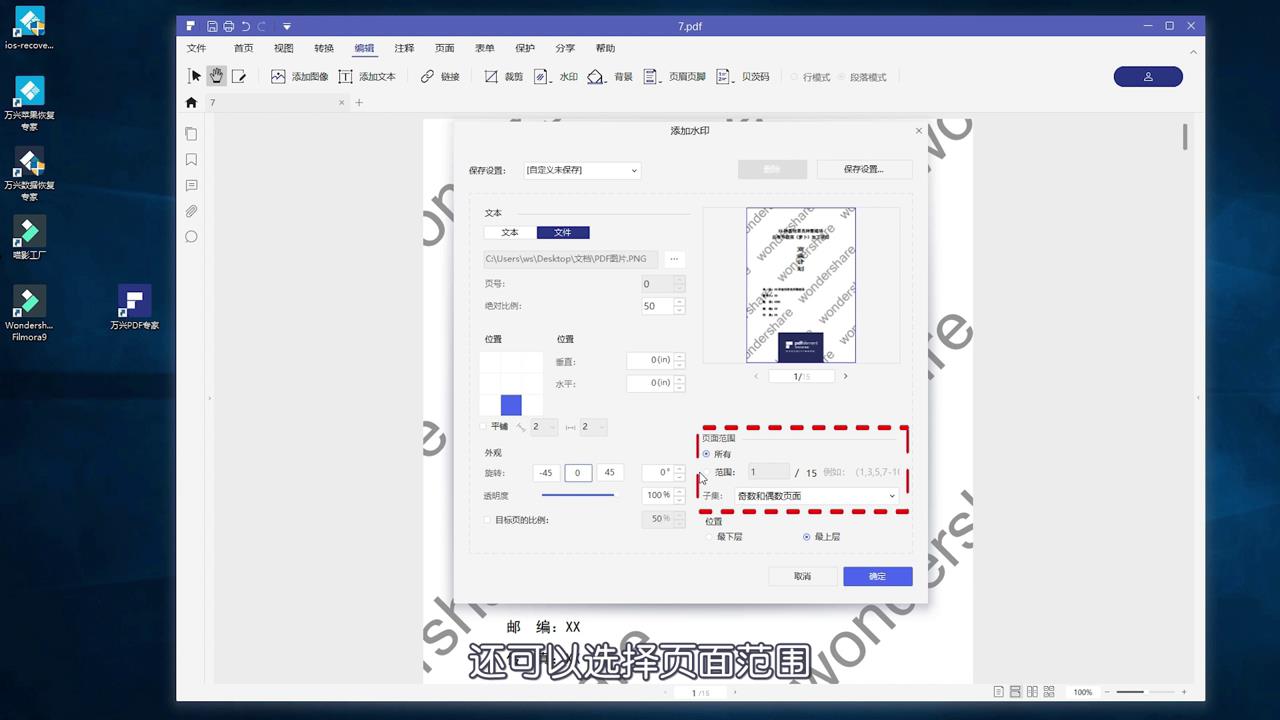This screenshot has height=720, width=1280.
Task: Click the Home icon tab
Action: [192, 102]
